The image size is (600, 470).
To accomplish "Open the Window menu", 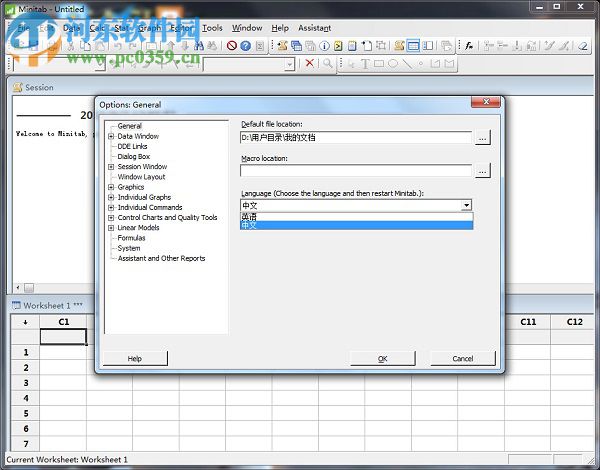I will (247, 28).
